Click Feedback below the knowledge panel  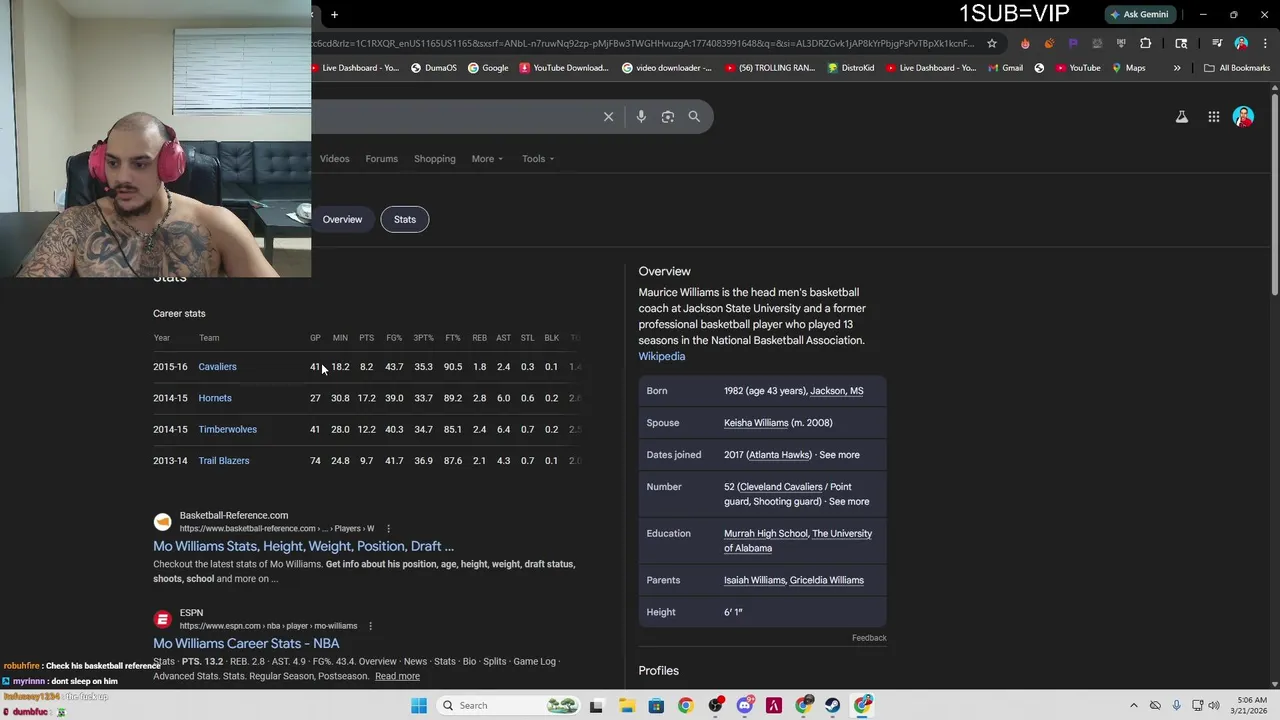(869, 638)
